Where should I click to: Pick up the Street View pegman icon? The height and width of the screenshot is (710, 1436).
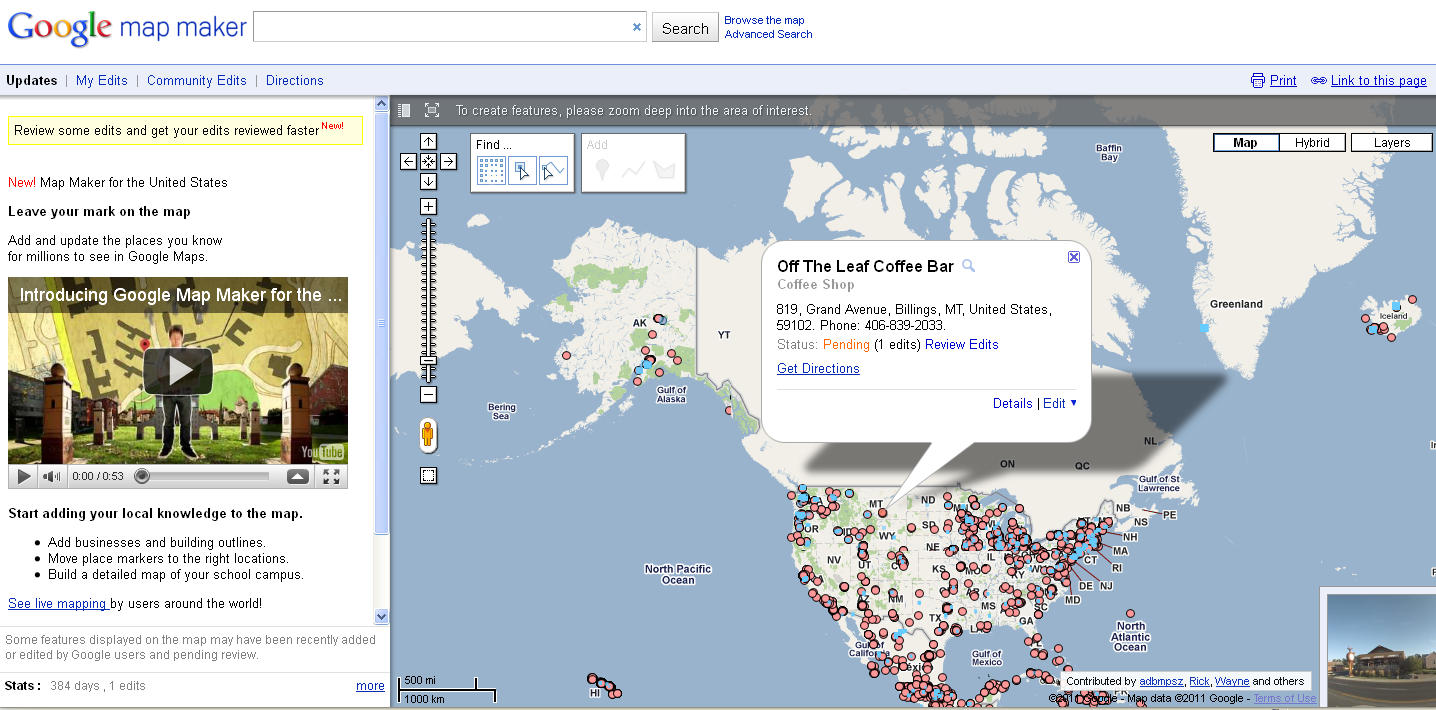(x=428, y=436)
